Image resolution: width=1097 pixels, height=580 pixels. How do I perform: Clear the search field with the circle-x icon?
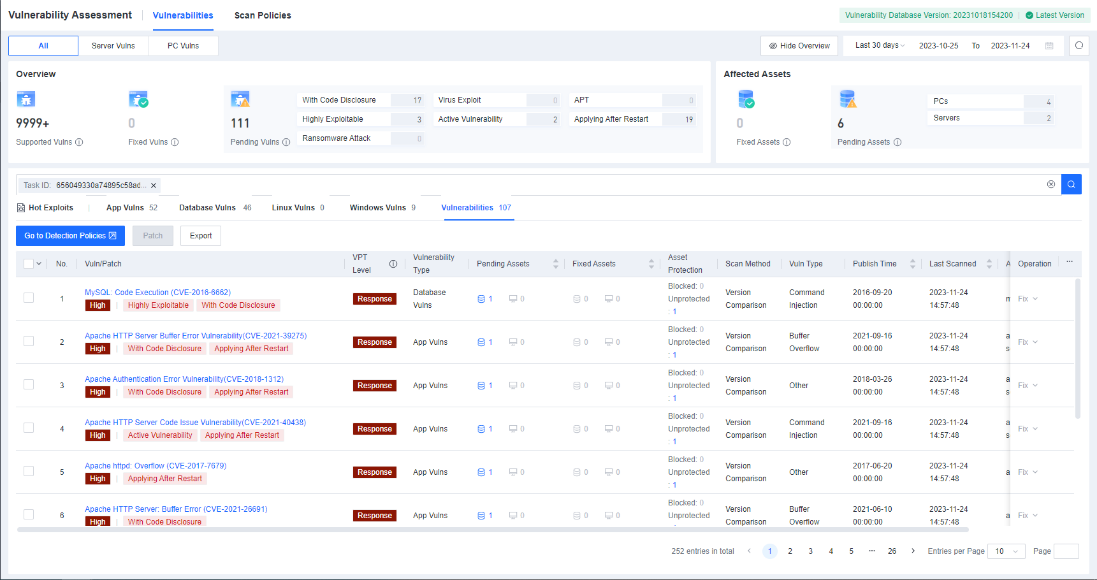click(1050, 184)
